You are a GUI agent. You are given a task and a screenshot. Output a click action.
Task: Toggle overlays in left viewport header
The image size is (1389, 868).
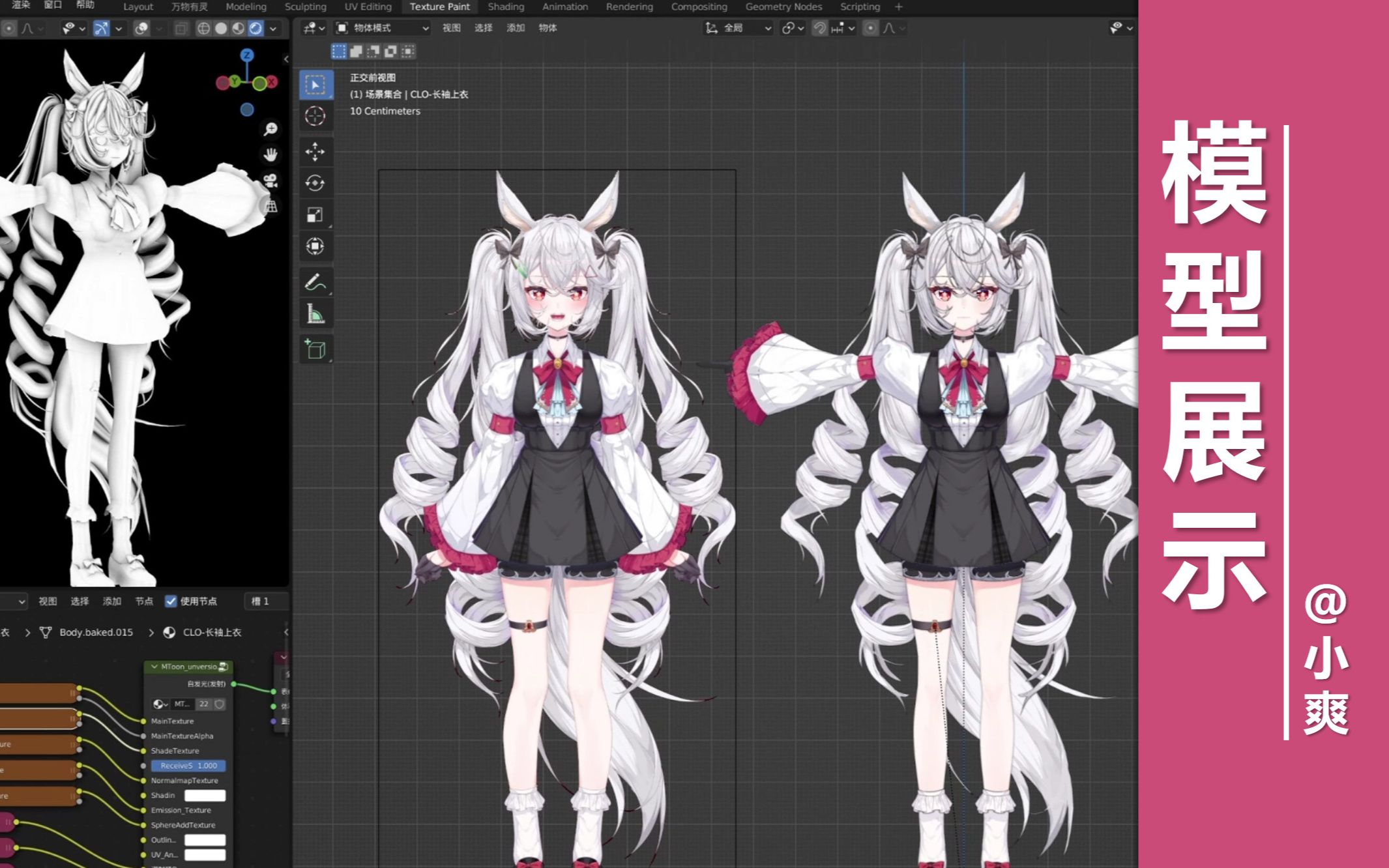(x=141, y=29)
